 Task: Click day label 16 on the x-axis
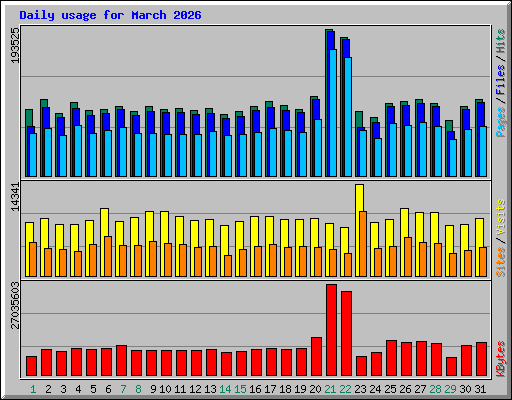pyautogui.click(x=255, y=389)
